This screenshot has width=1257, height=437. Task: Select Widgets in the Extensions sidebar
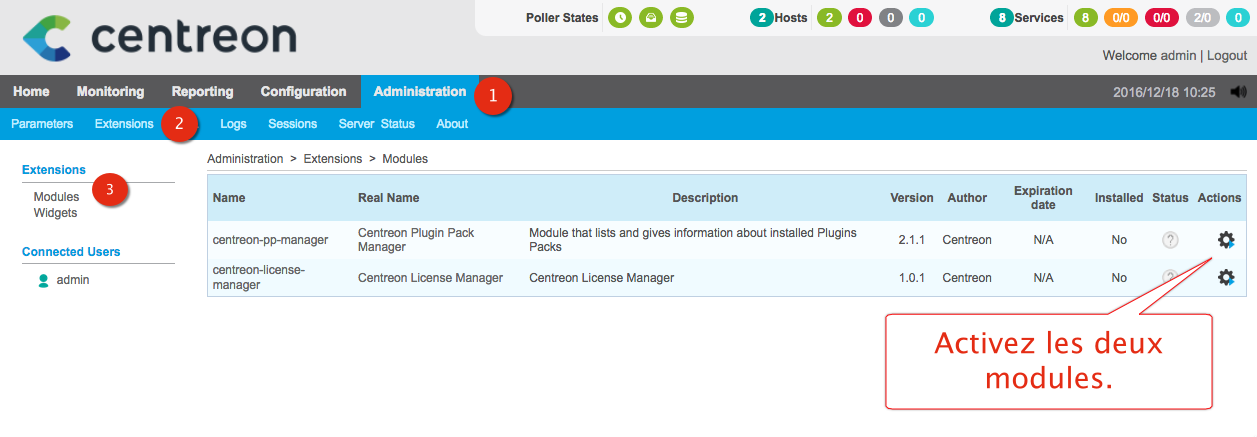[55, 213]
